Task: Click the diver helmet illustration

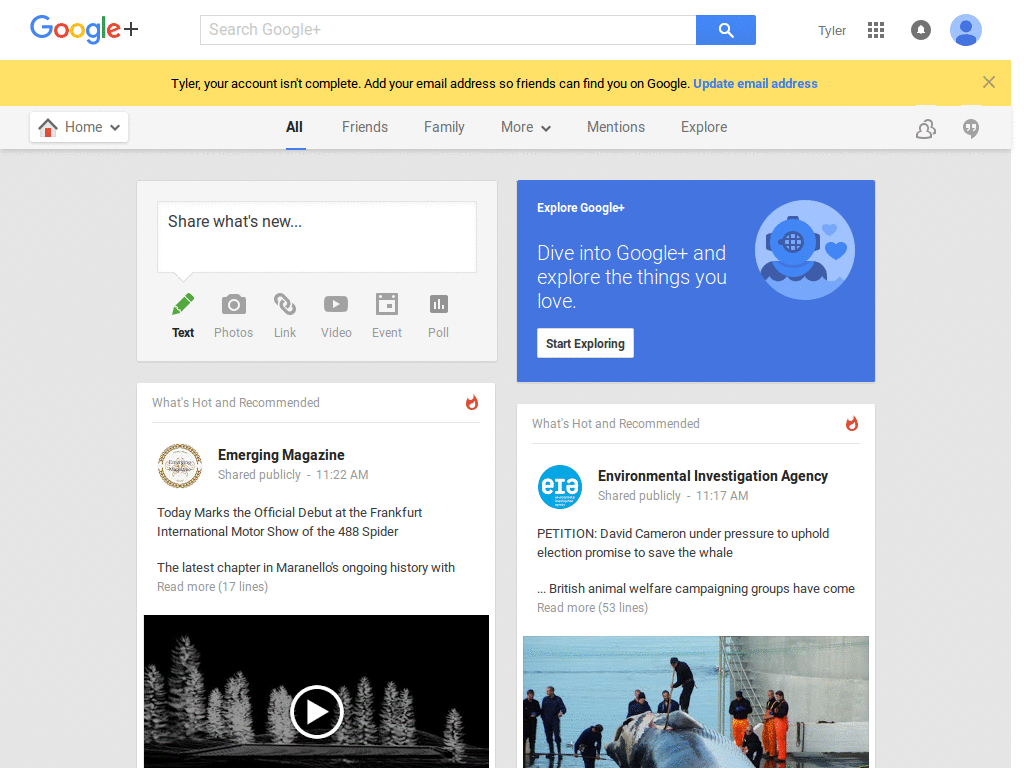Action: [x=805, y=250]
